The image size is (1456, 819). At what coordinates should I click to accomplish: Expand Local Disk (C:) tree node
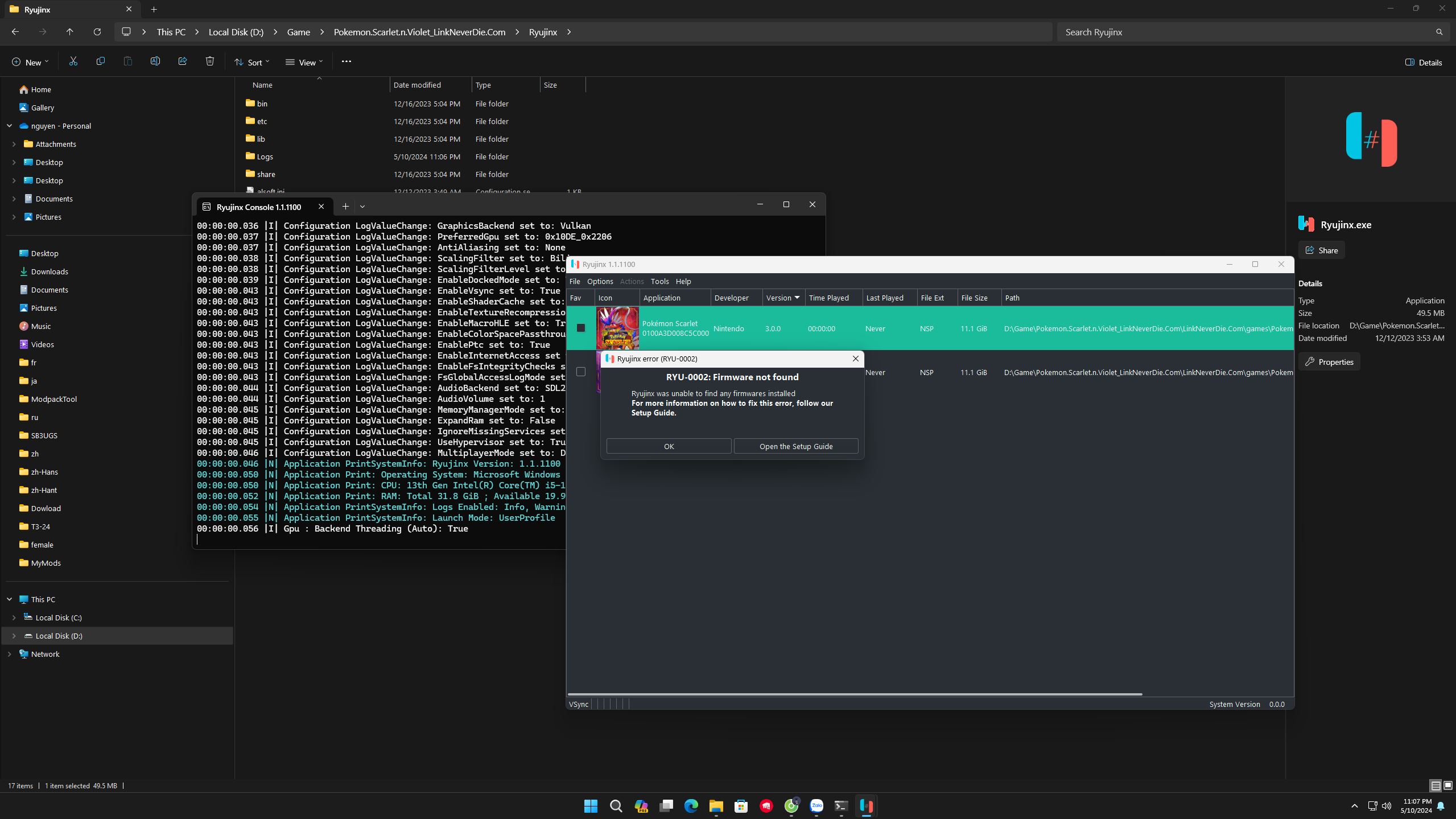pyautogui.click(x=14, y=618)
